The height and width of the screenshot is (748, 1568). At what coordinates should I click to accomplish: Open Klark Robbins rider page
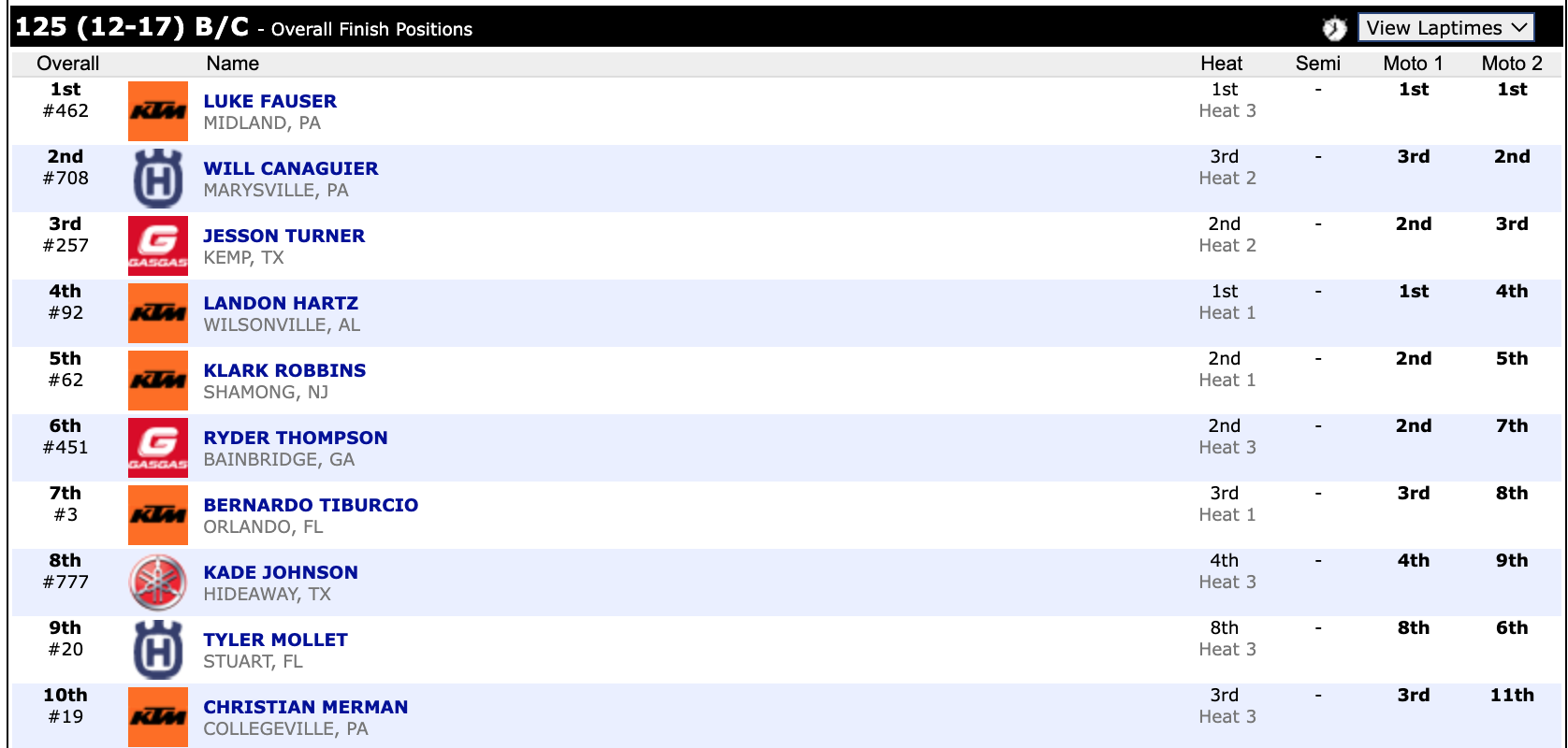coord(284,370)
